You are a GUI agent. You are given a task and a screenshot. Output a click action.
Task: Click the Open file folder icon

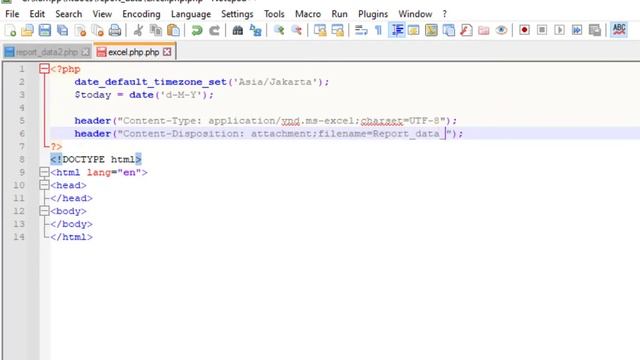point(27,30)
